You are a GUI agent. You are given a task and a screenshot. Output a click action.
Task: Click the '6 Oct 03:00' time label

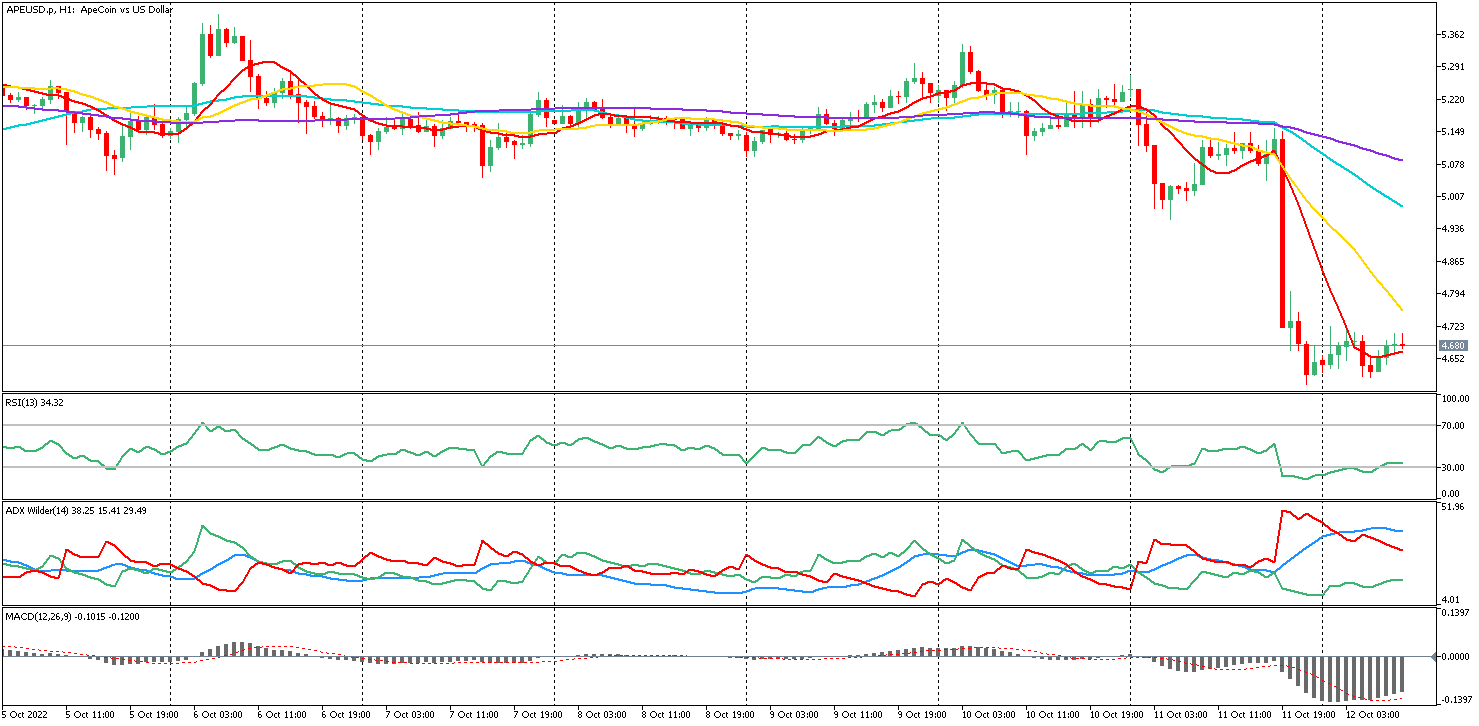[218, 716]
